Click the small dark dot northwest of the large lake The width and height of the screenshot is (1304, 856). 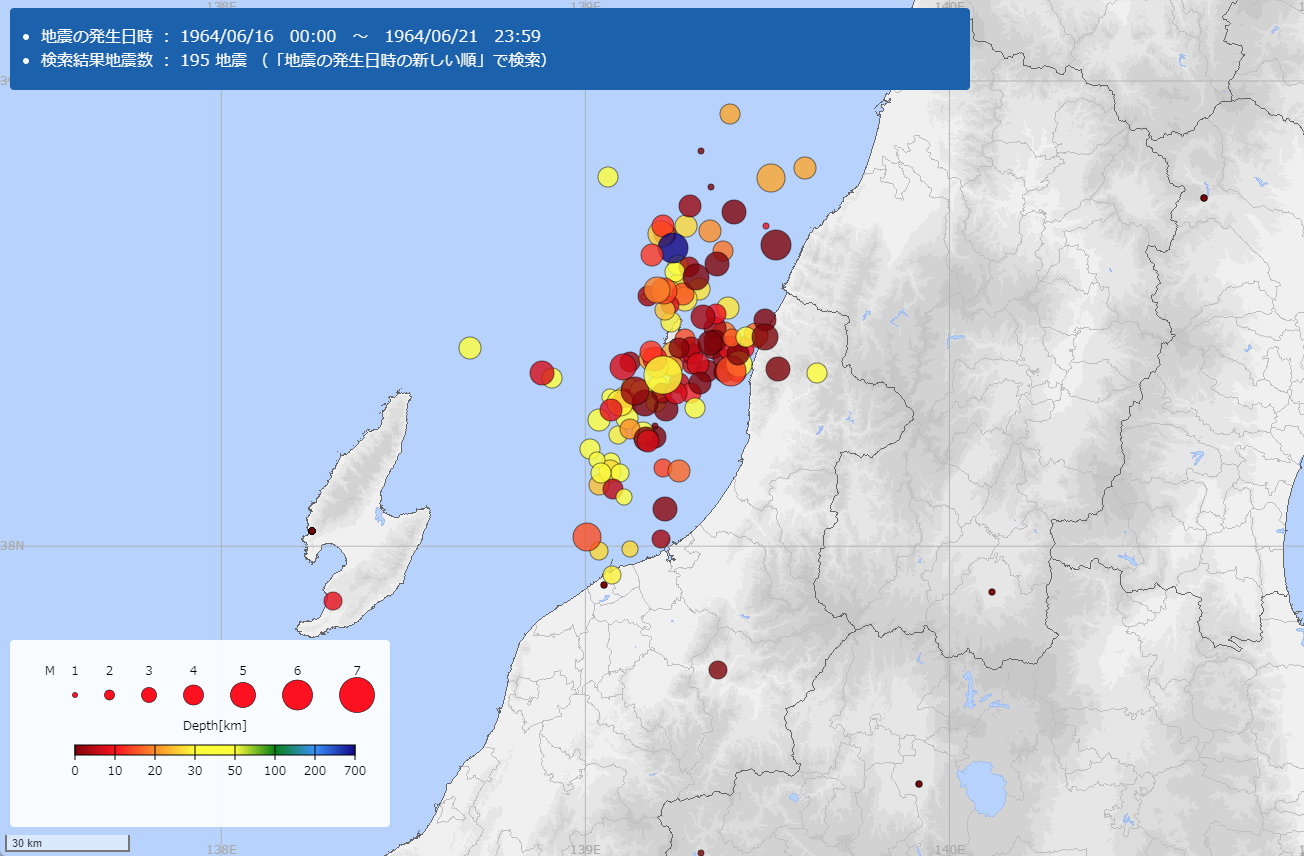pyautogui.click(x=919, y=784)
